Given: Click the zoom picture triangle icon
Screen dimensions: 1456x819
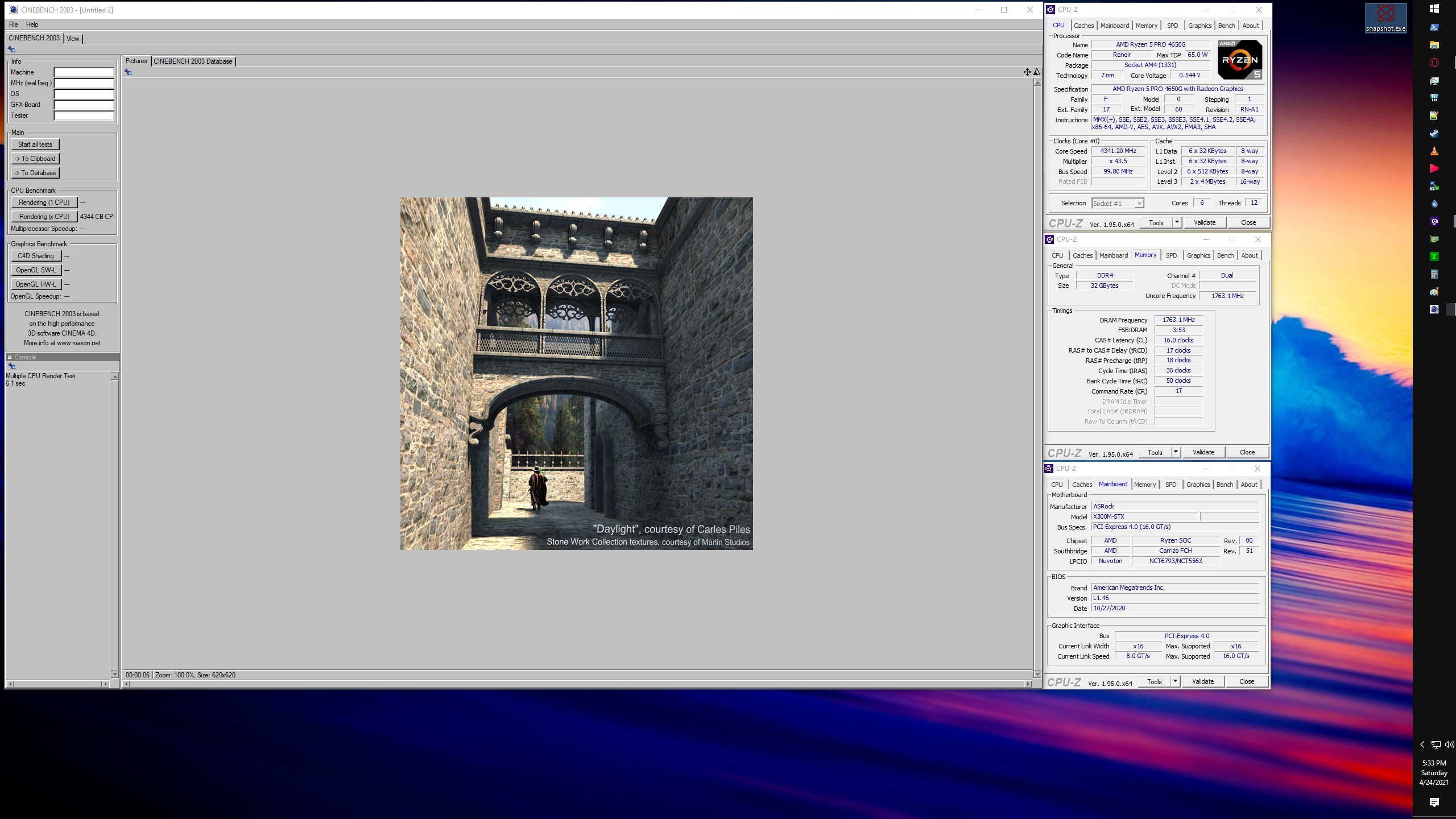Looking at the screenshot, I should 1037,72.
